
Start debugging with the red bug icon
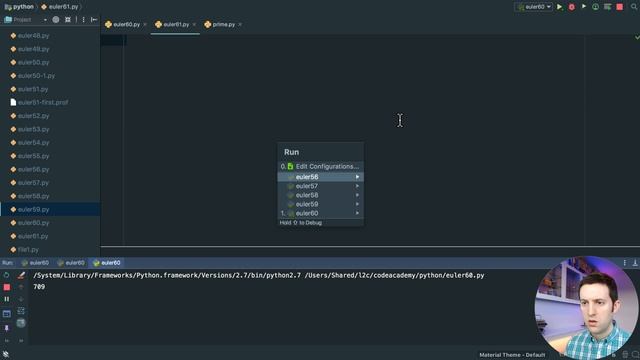pyautogui.click(x=571, y=7)
